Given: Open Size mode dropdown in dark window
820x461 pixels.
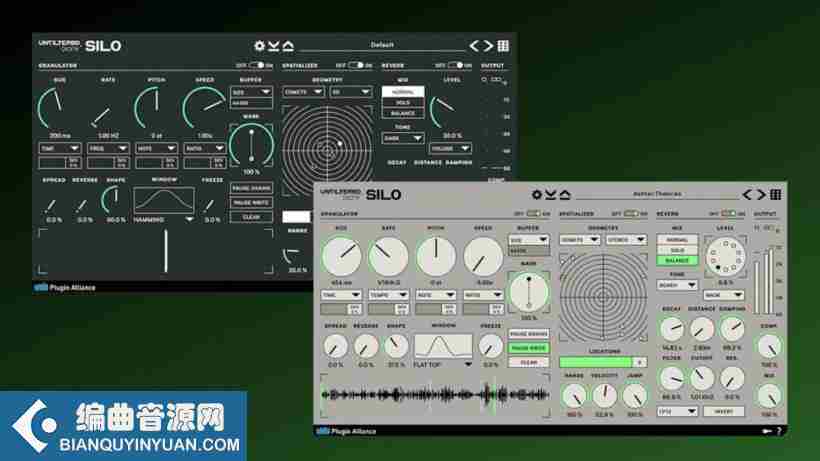Looking at the screenshot, I should [x=59, y=148].
